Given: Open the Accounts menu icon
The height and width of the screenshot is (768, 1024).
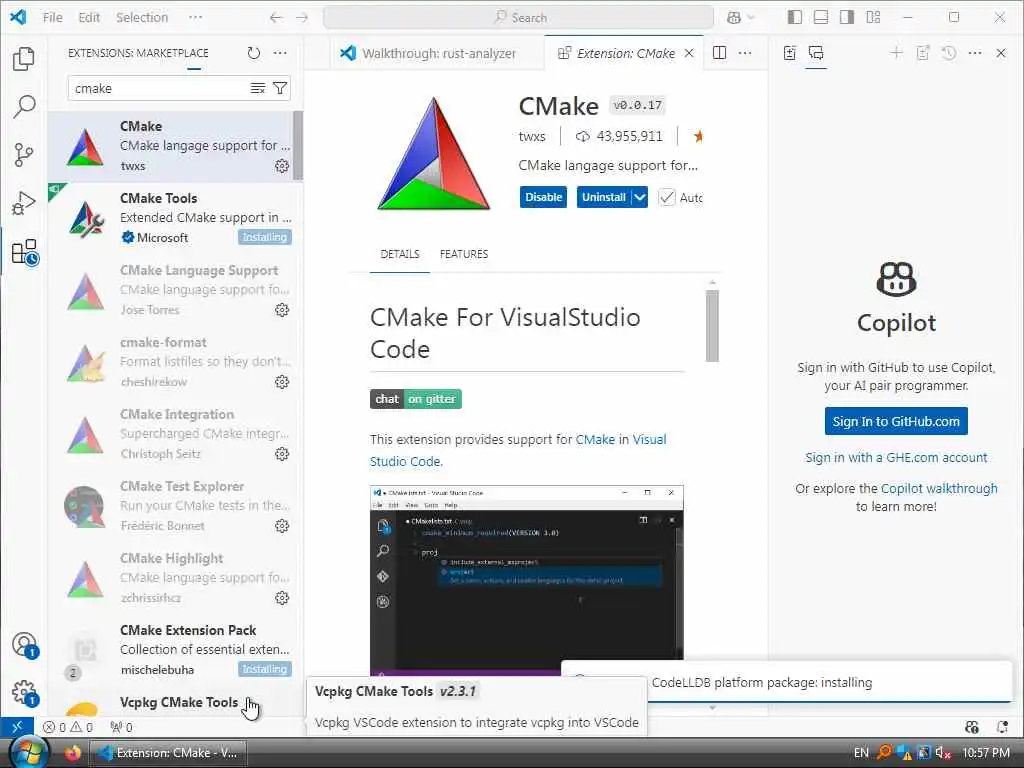Looking at the screenshot, I should (x=25, y=645).
